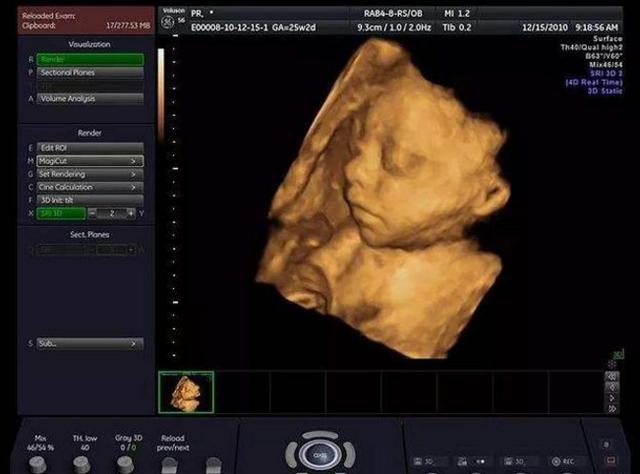Select the fetal face clipboard thumbnail
This screenshot has width=640, height=474.
186,392
